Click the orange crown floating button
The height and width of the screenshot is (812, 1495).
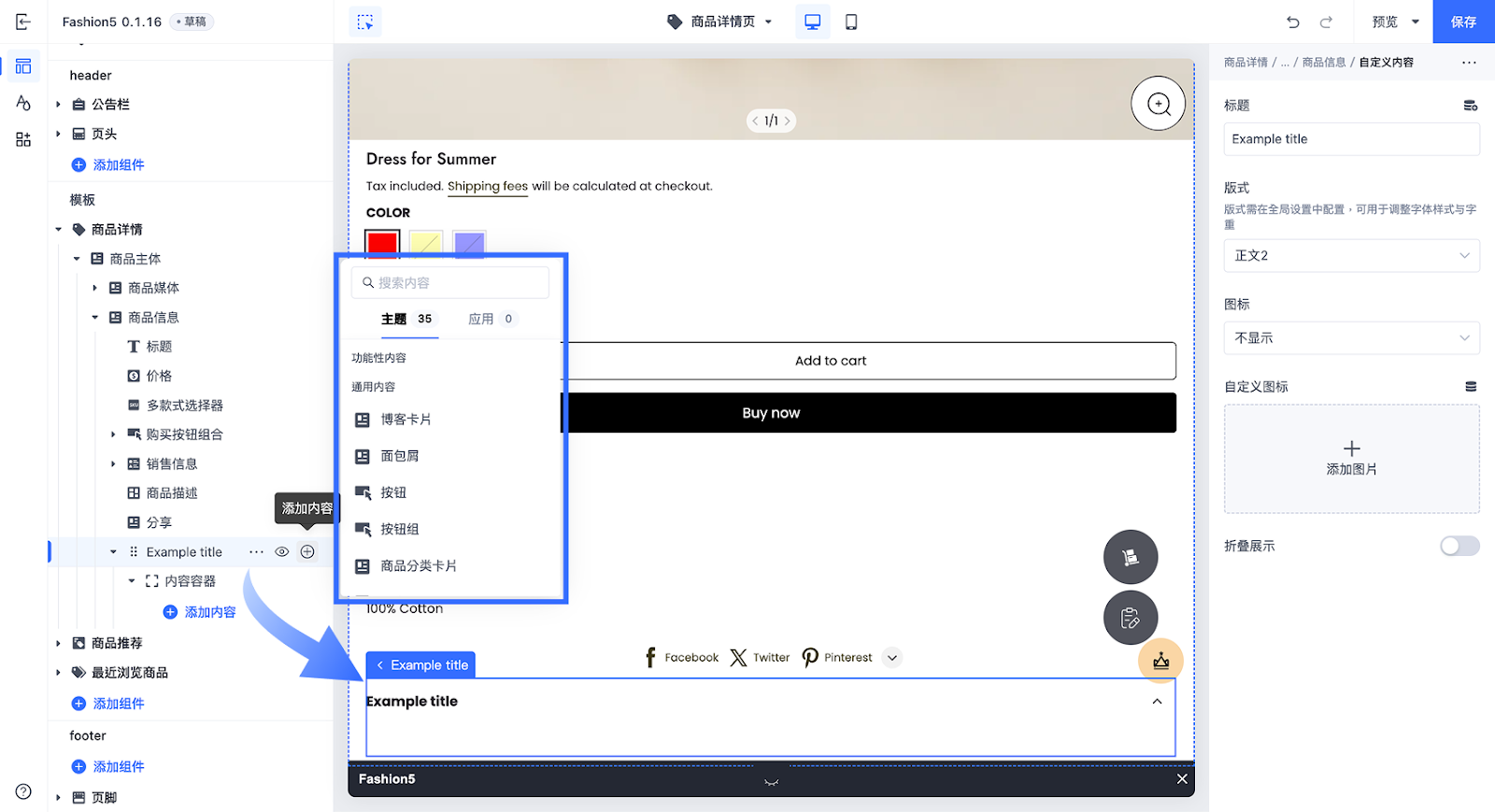(1160, 661)
